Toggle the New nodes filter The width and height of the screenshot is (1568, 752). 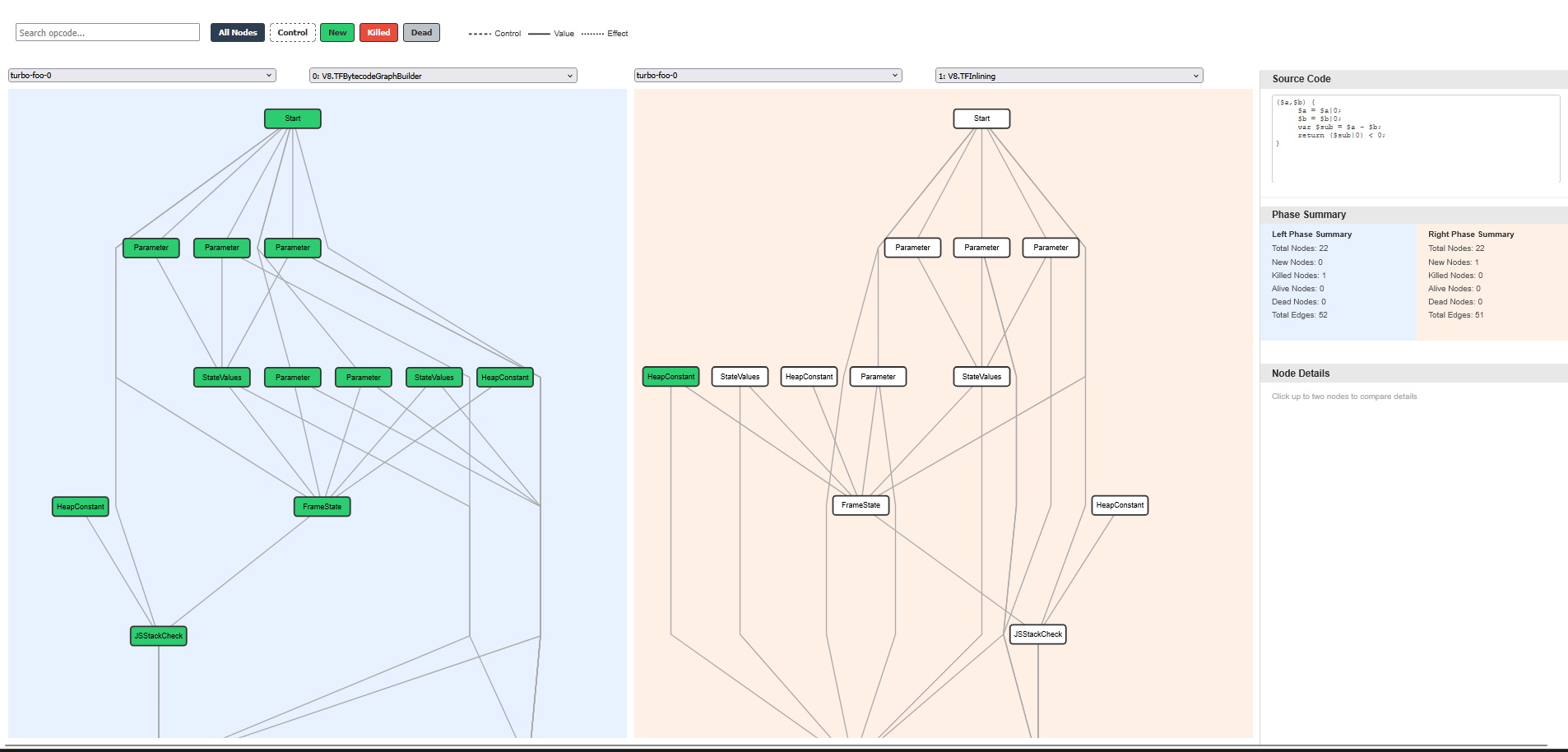point(337,33)
